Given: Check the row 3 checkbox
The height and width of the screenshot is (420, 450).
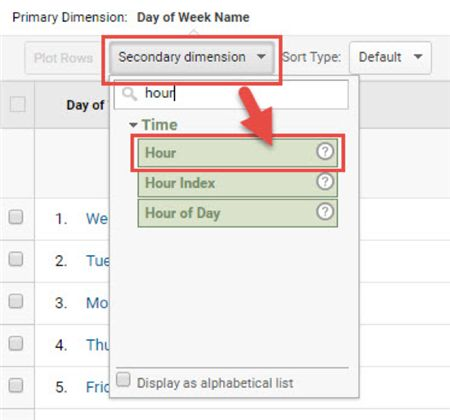Looking at the screenshot, I should coord(16,301).
